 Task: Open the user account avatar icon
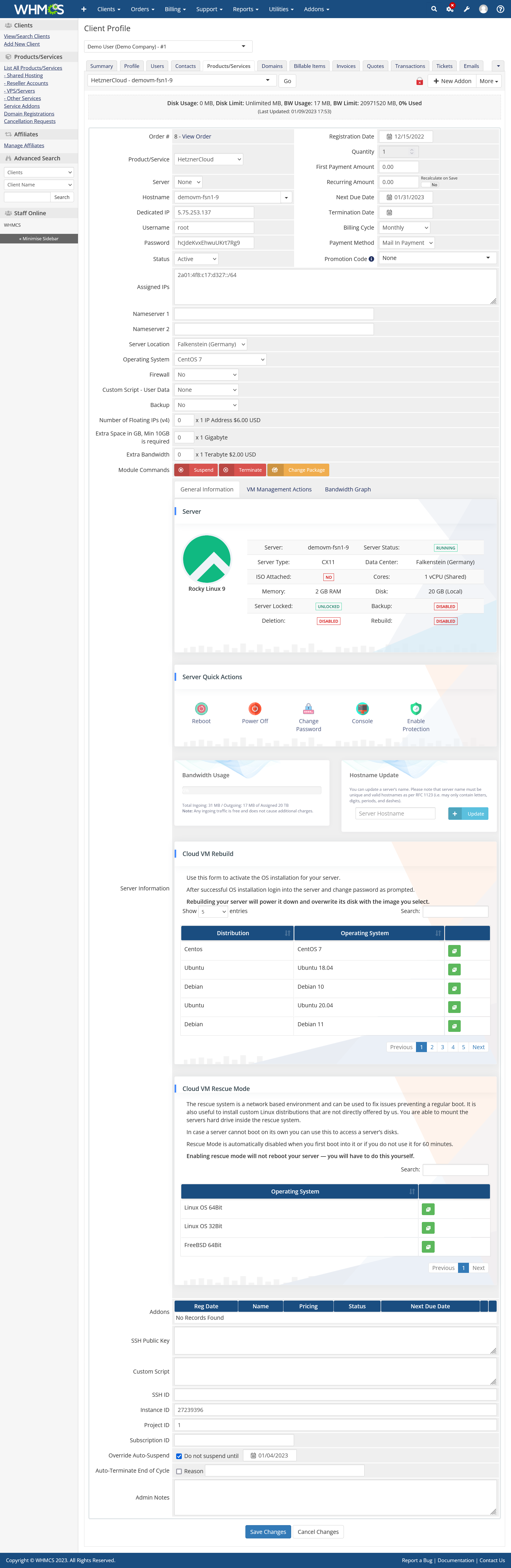coord(484,9)
